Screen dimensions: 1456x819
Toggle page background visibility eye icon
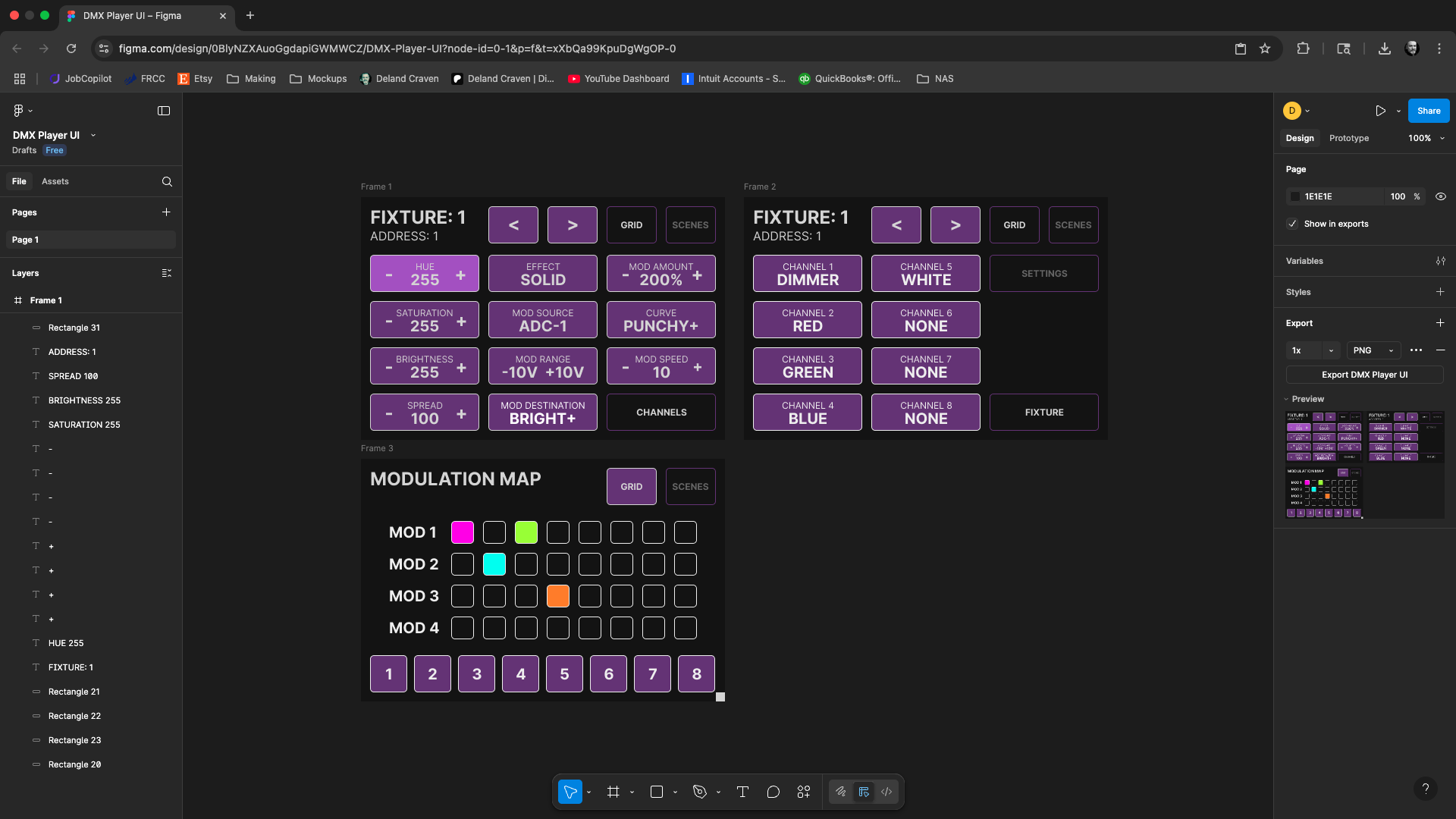point(1441,196)
